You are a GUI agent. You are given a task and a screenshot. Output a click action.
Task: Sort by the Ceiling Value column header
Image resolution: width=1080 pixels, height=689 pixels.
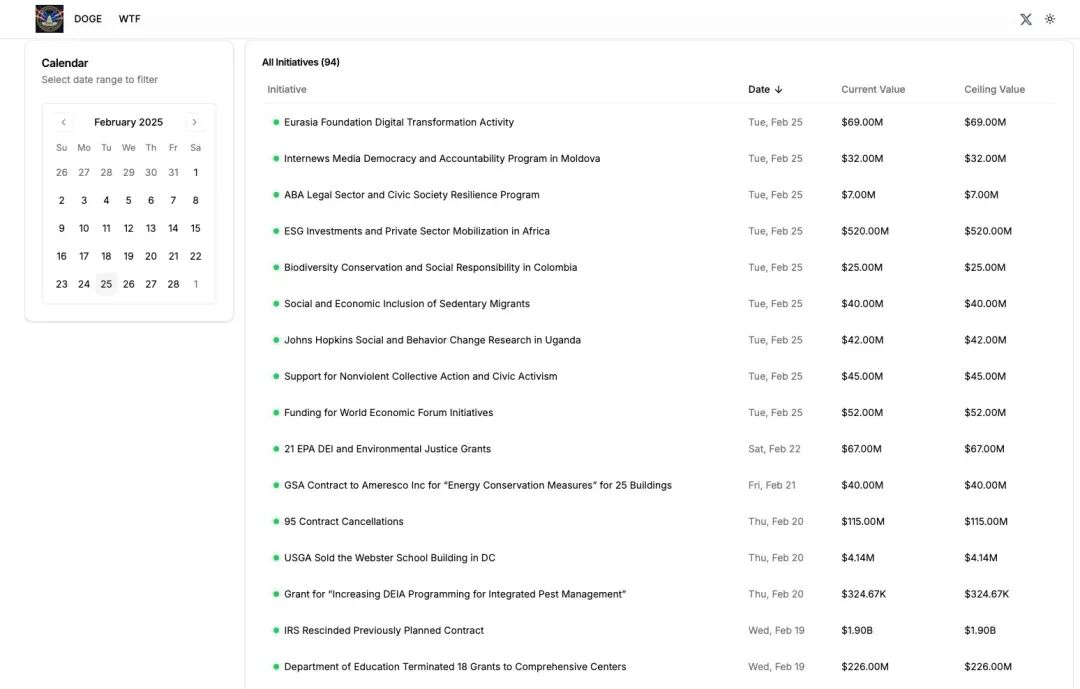point(994,90)
